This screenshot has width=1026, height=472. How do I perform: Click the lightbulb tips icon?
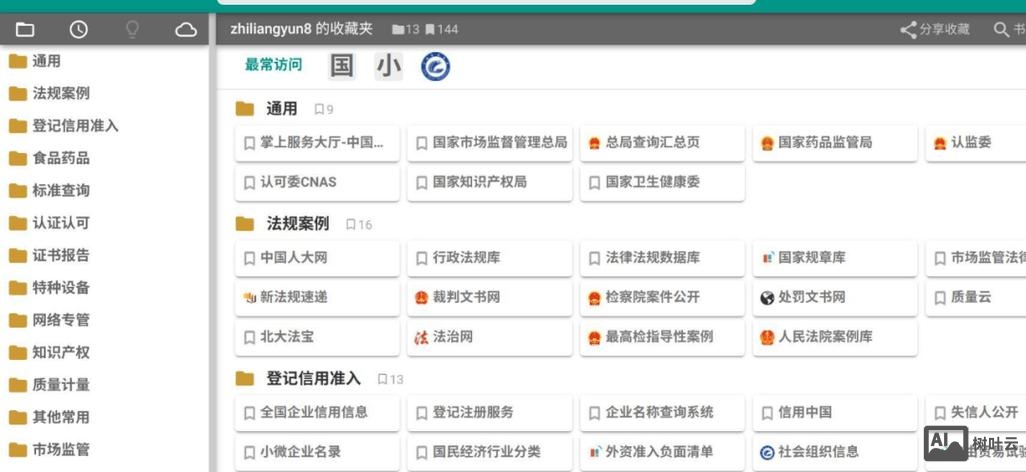pyautogui.click(x=132, y=29)
